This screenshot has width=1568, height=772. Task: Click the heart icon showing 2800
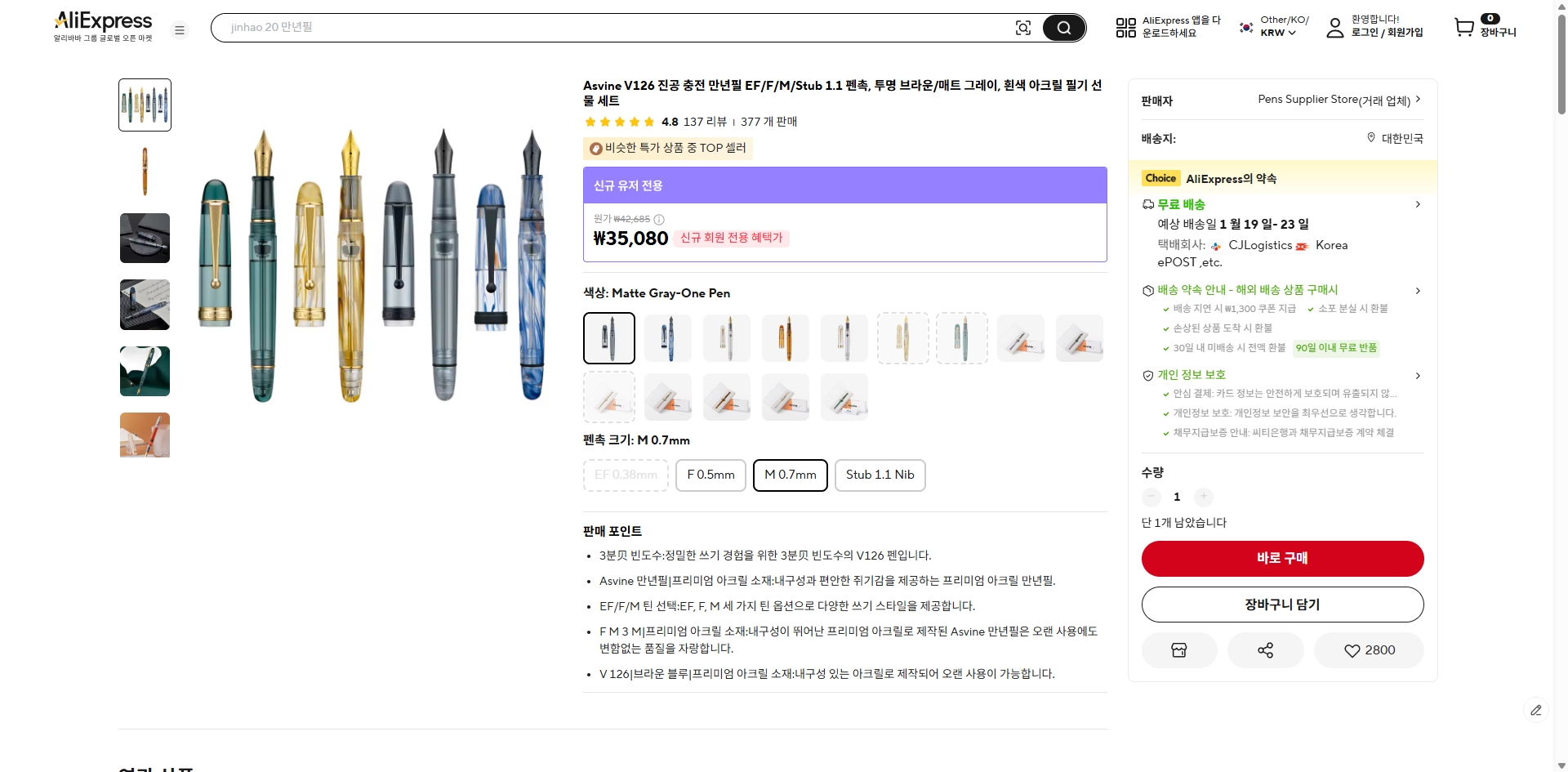(x=1368, y=649)
